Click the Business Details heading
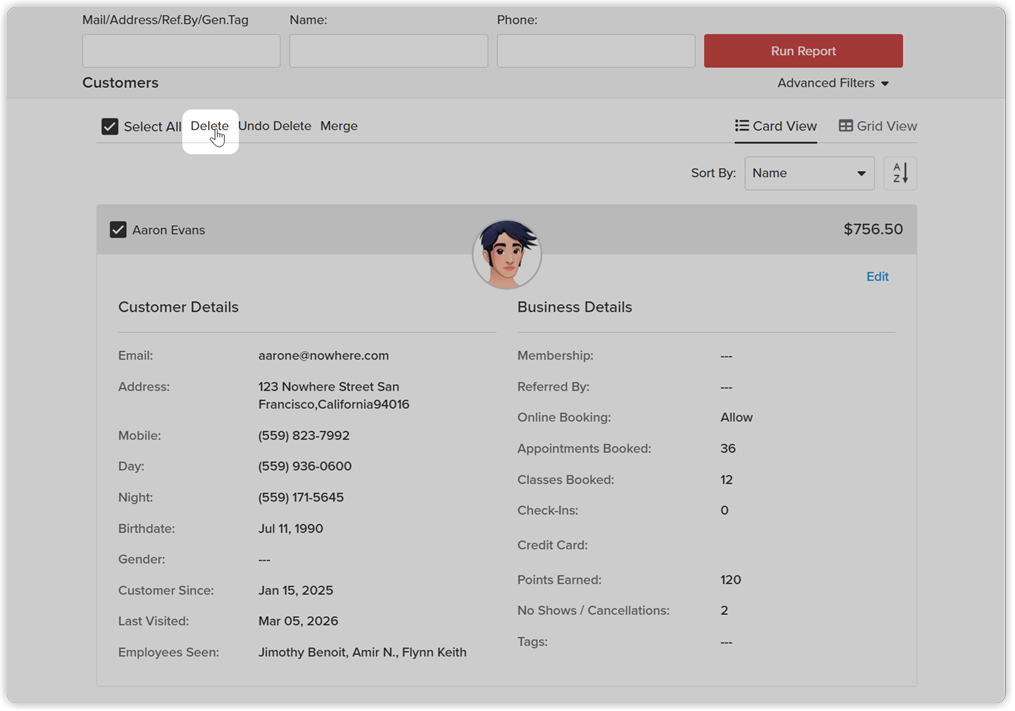The height and width of the screenshot is (711, 1015). pos(574,307)
